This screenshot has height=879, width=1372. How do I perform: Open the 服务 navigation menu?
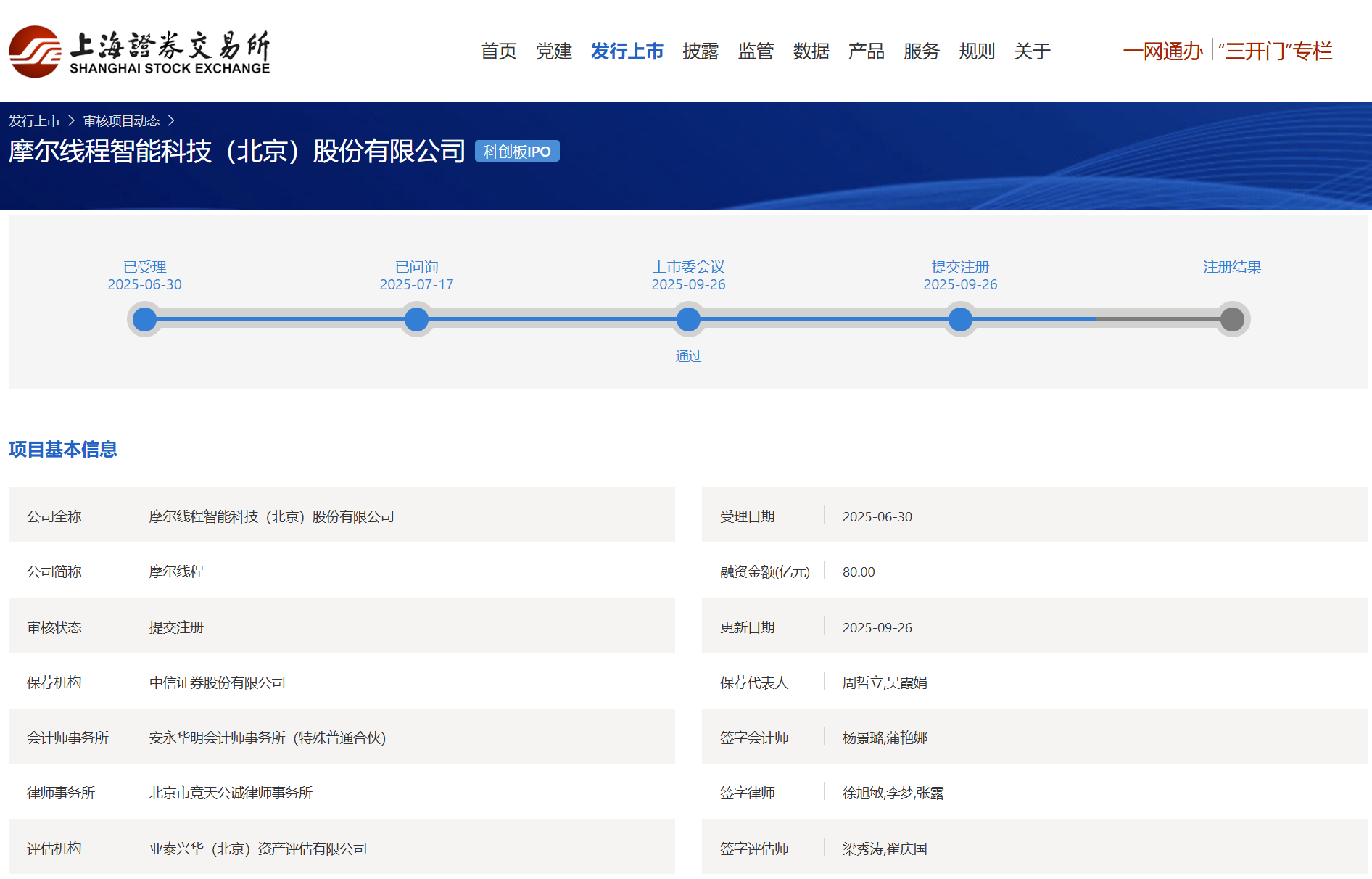[x=921, y=51]
